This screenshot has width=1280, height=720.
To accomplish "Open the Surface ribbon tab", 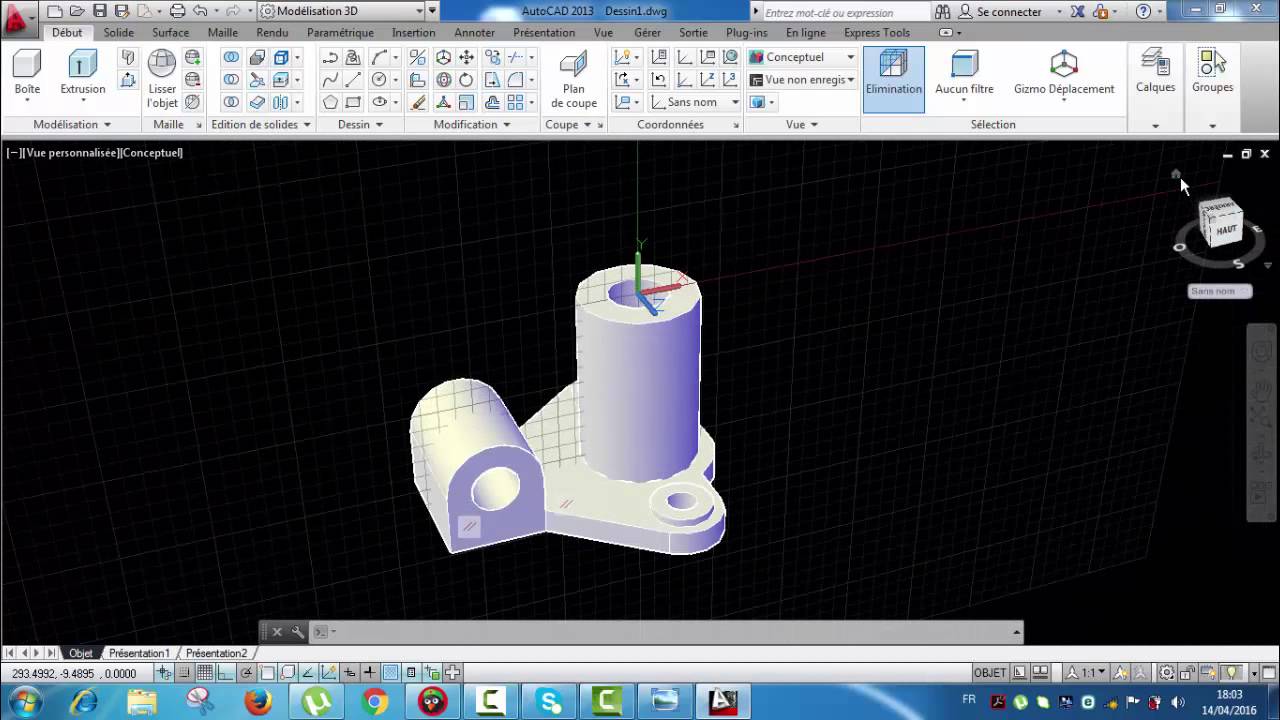I will tap(170, 32).
